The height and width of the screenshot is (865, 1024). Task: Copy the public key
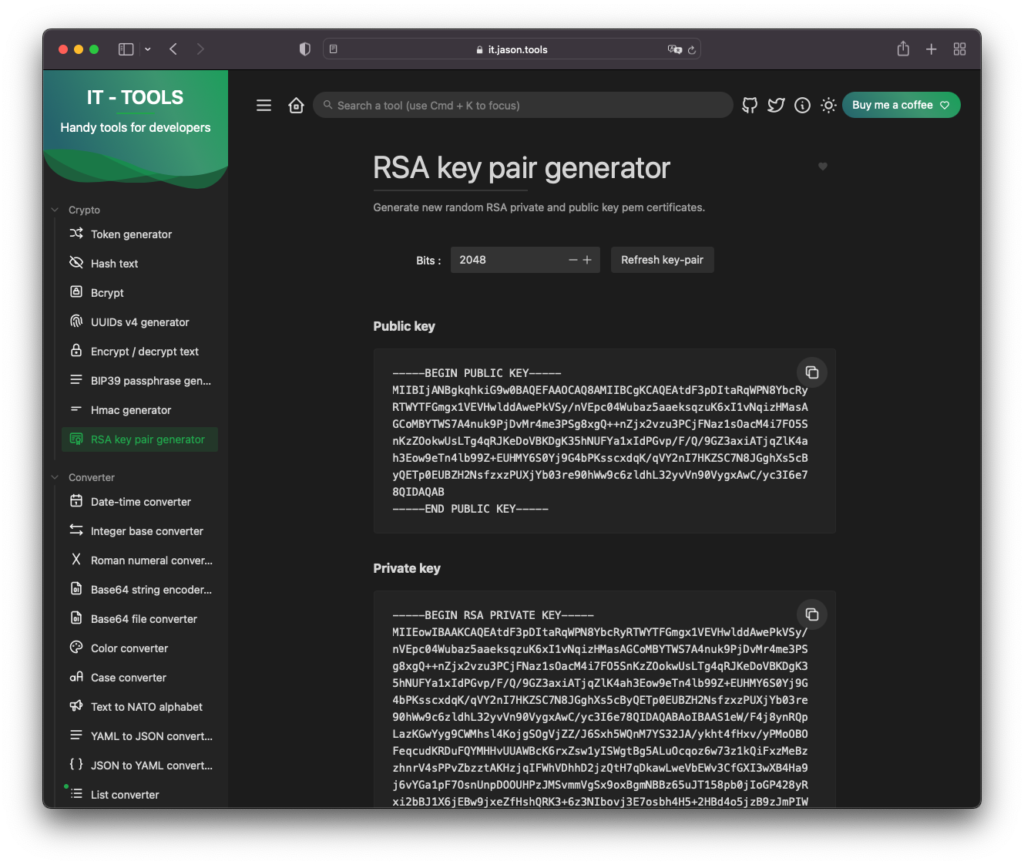point(812,373)
